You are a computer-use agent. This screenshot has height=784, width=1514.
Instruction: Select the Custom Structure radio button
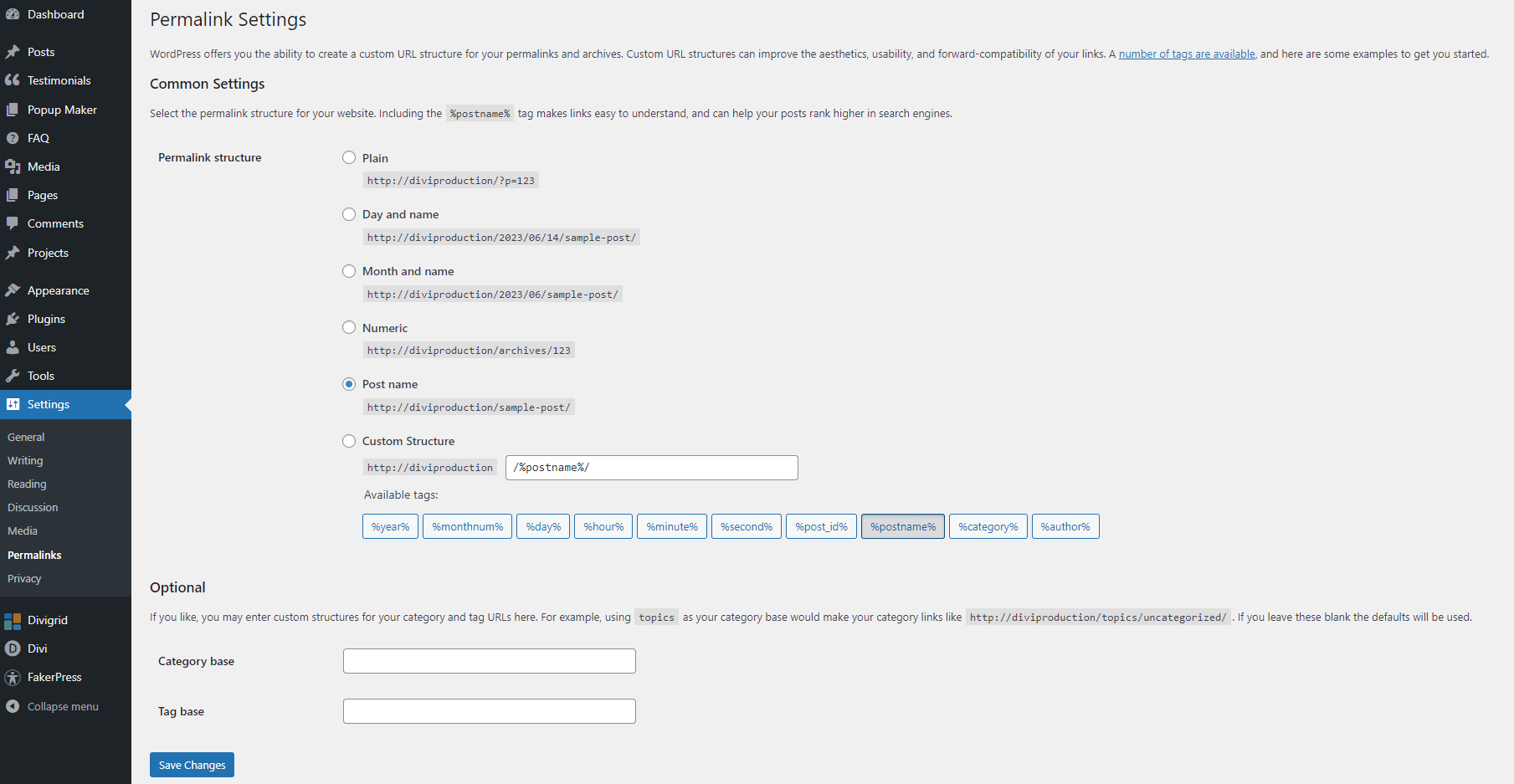349,441
